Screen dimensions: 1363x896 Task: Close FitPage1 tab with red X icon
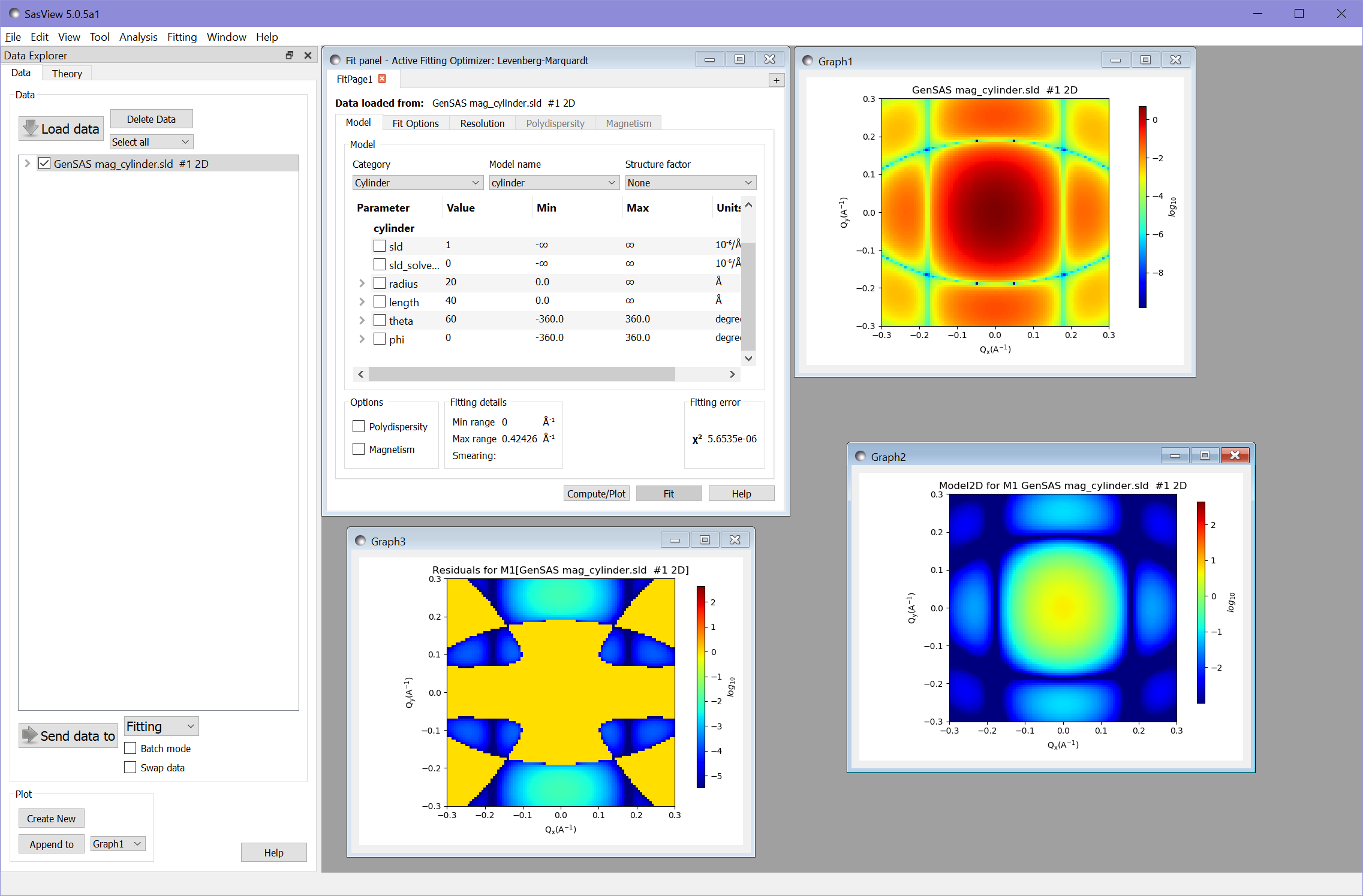pyautogui.click(x=383, y=79)
